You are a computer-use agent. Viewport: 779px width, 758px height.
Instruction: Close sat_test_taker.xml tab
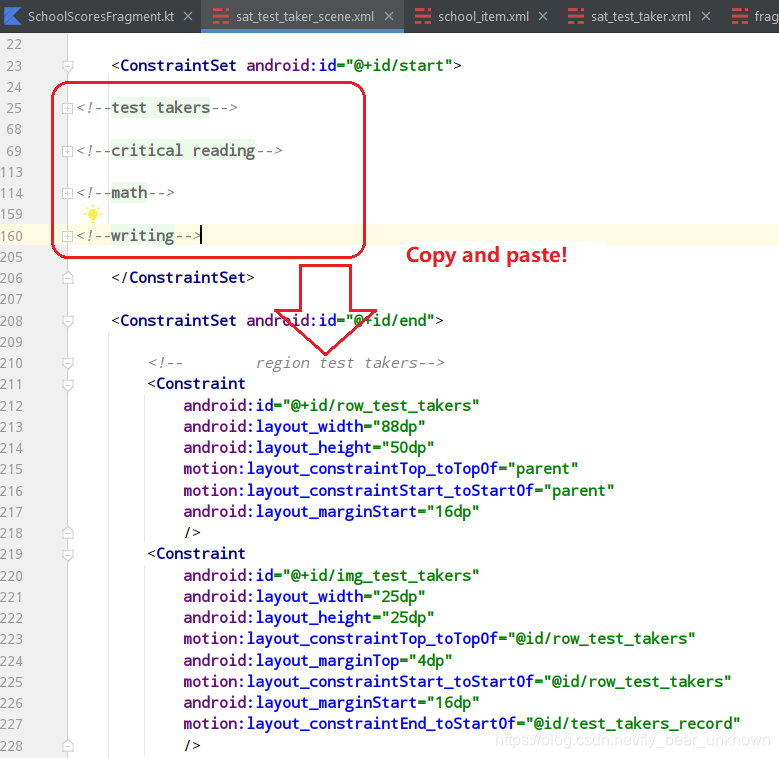point(705,16)
